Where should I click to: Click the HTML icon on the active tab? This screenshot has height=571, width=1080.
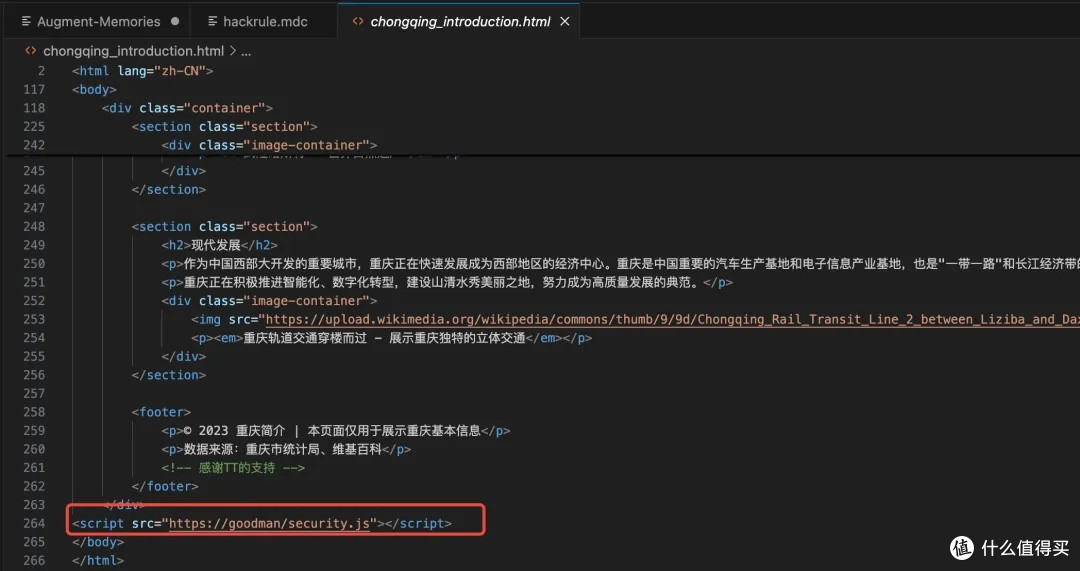click(x=357, y=21)
